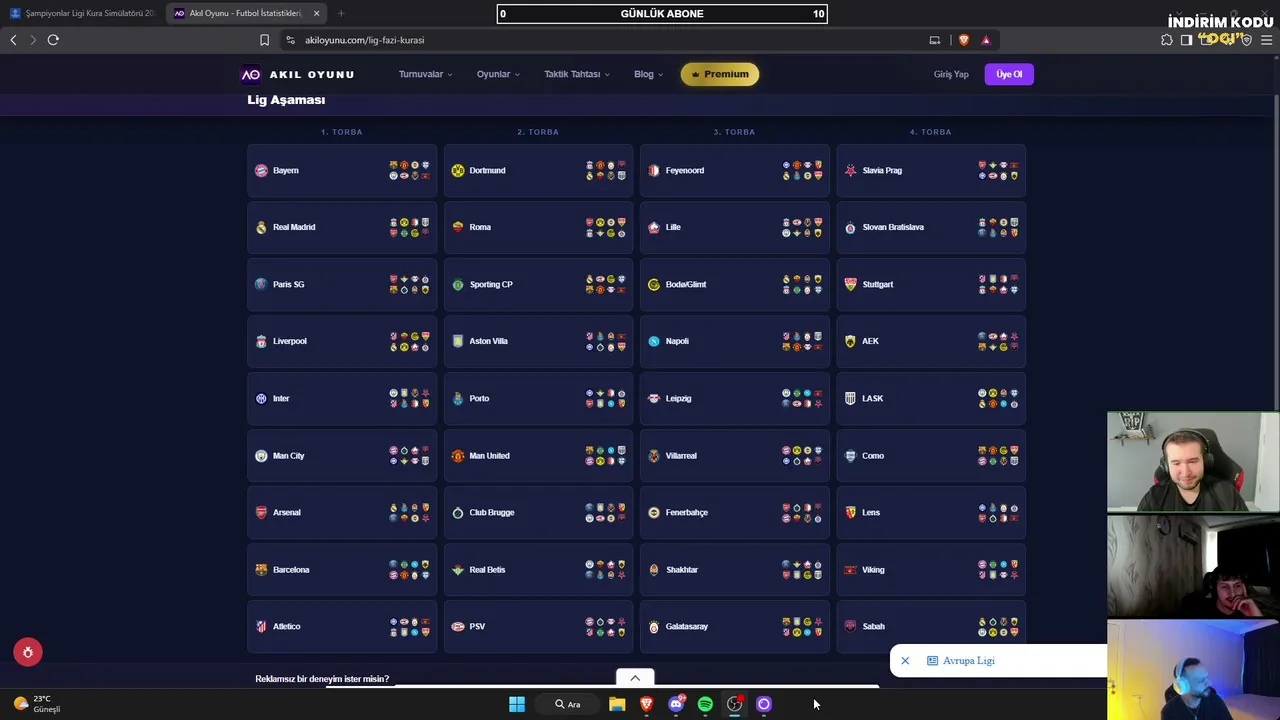Bookmark this page
The width and height of the screenshot is (1280, 720).
(264, 40)
